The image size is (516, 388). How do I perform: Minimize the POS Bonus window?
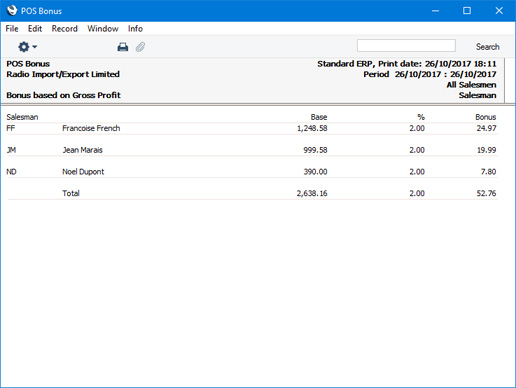tap(435, 11)
